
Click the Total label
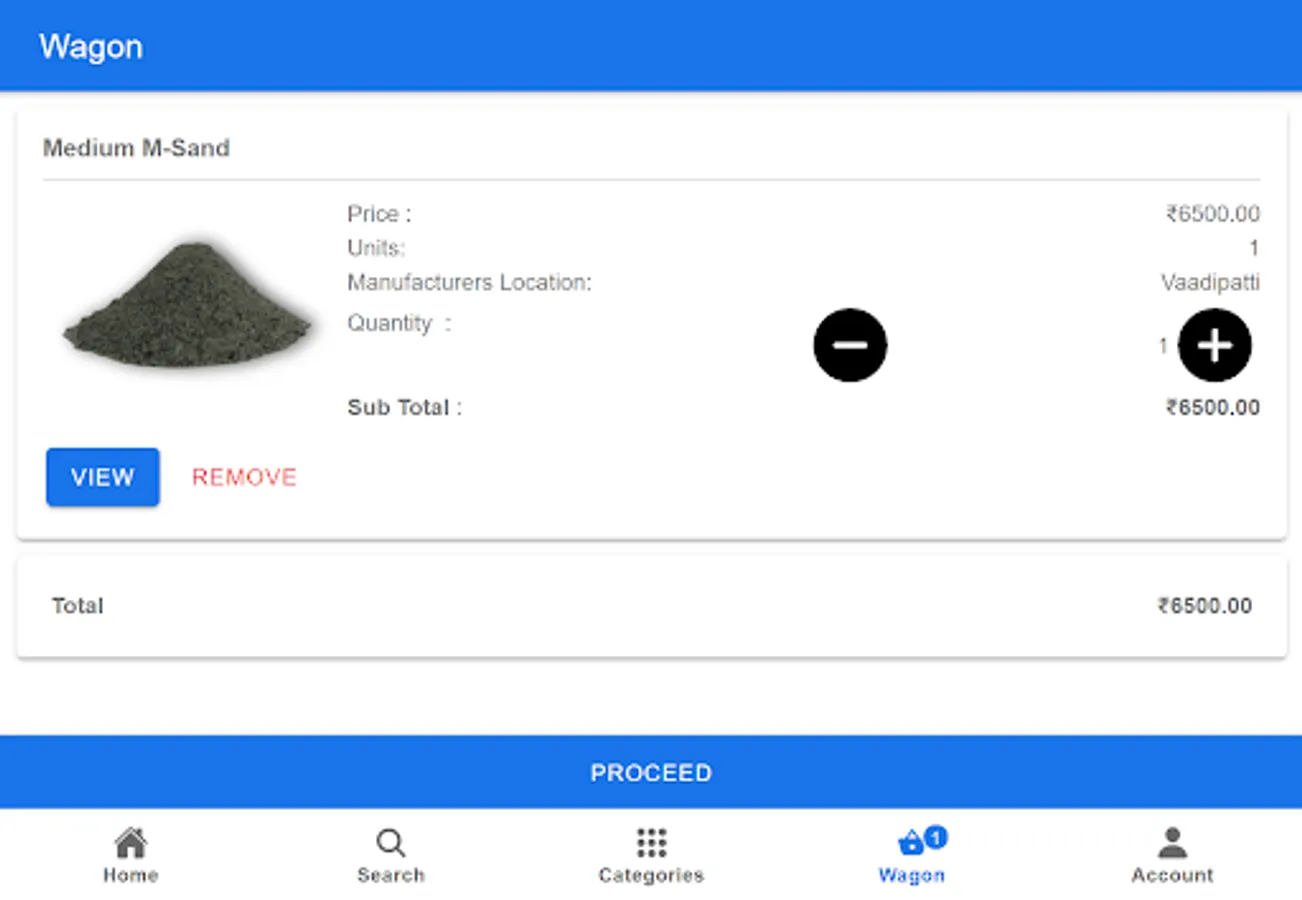point(78,606)
